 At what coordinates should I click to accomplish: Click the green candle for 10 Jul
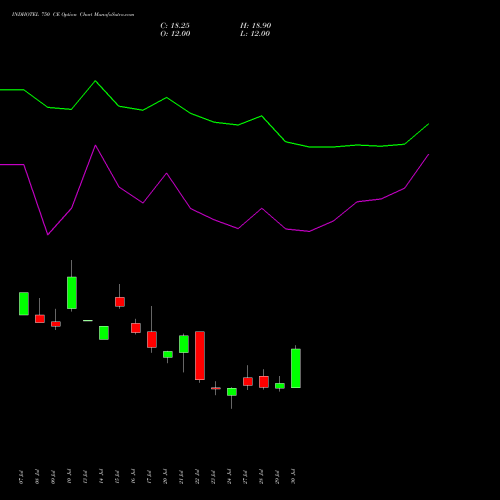click(x=72, y=293)
